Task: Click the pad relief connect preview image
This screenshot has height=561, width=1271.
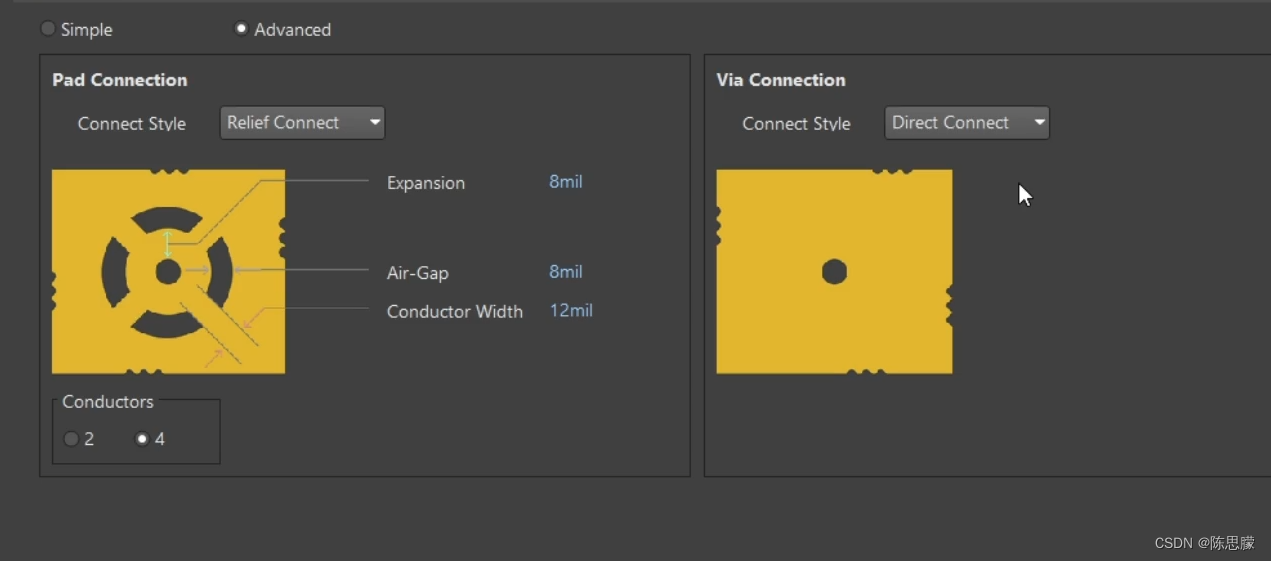Action: (x=169, y=272)
